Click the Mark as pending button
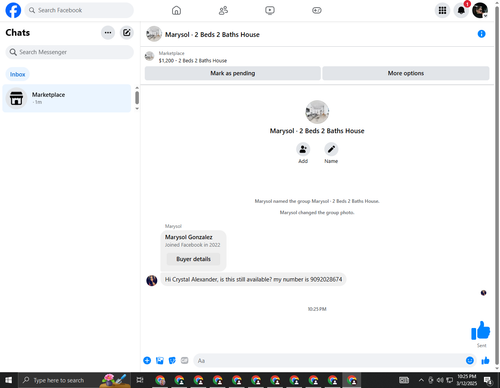This screenshot has height=388, width=500. (x=233, y=73)
